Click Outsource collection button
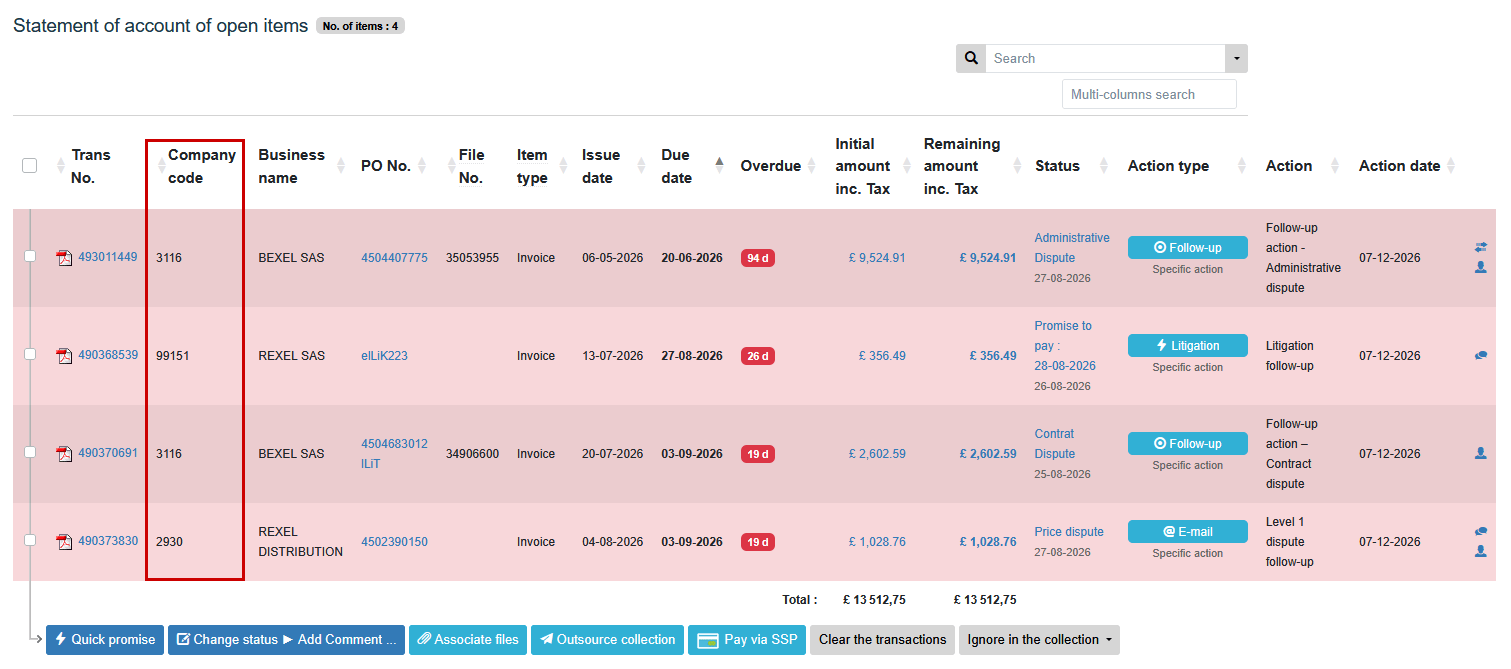Viewport: 1511px width, 669px height. click(x=607, y=640)
